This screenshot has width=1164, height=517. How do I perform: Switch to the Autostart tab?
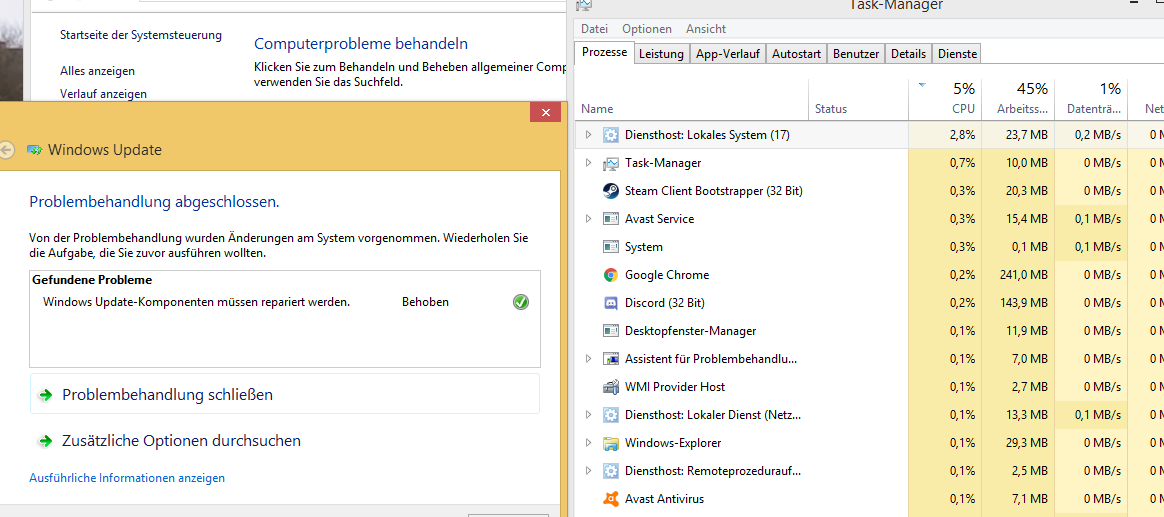pos(797,54)
